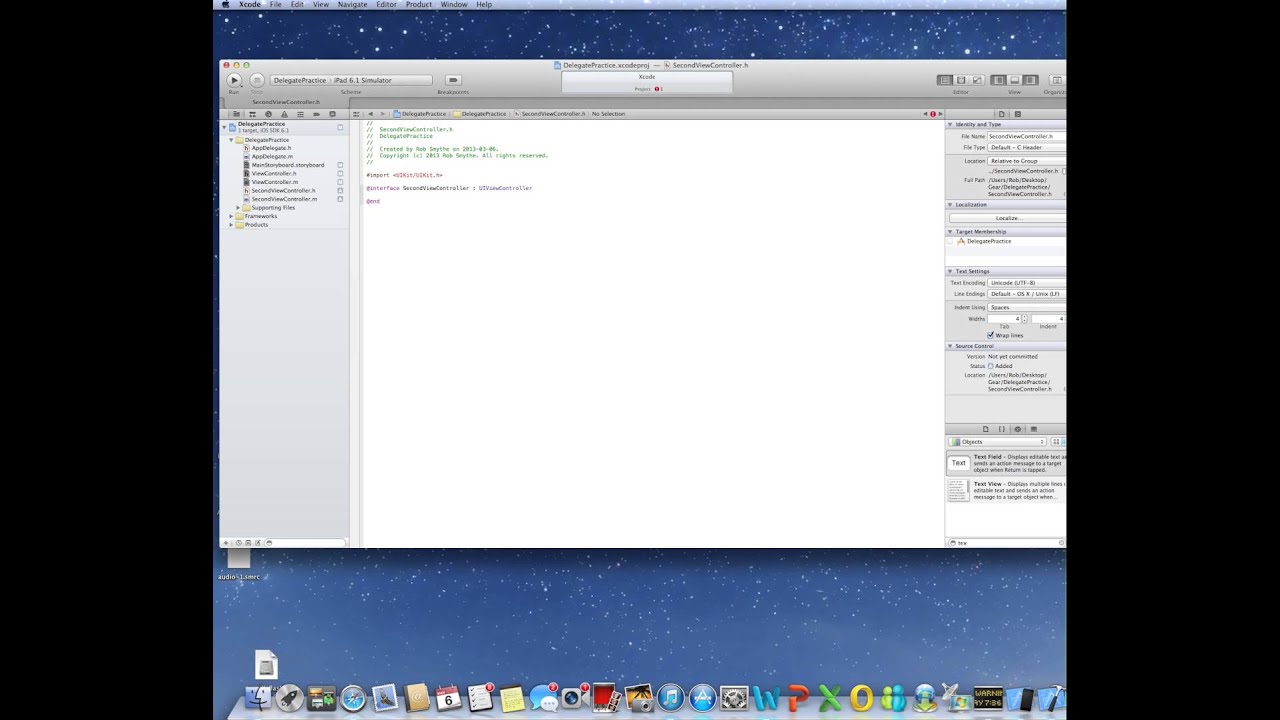Open the code snippet library braces icon
The image size is (1280, 720).
click(x=1002, y=429)
